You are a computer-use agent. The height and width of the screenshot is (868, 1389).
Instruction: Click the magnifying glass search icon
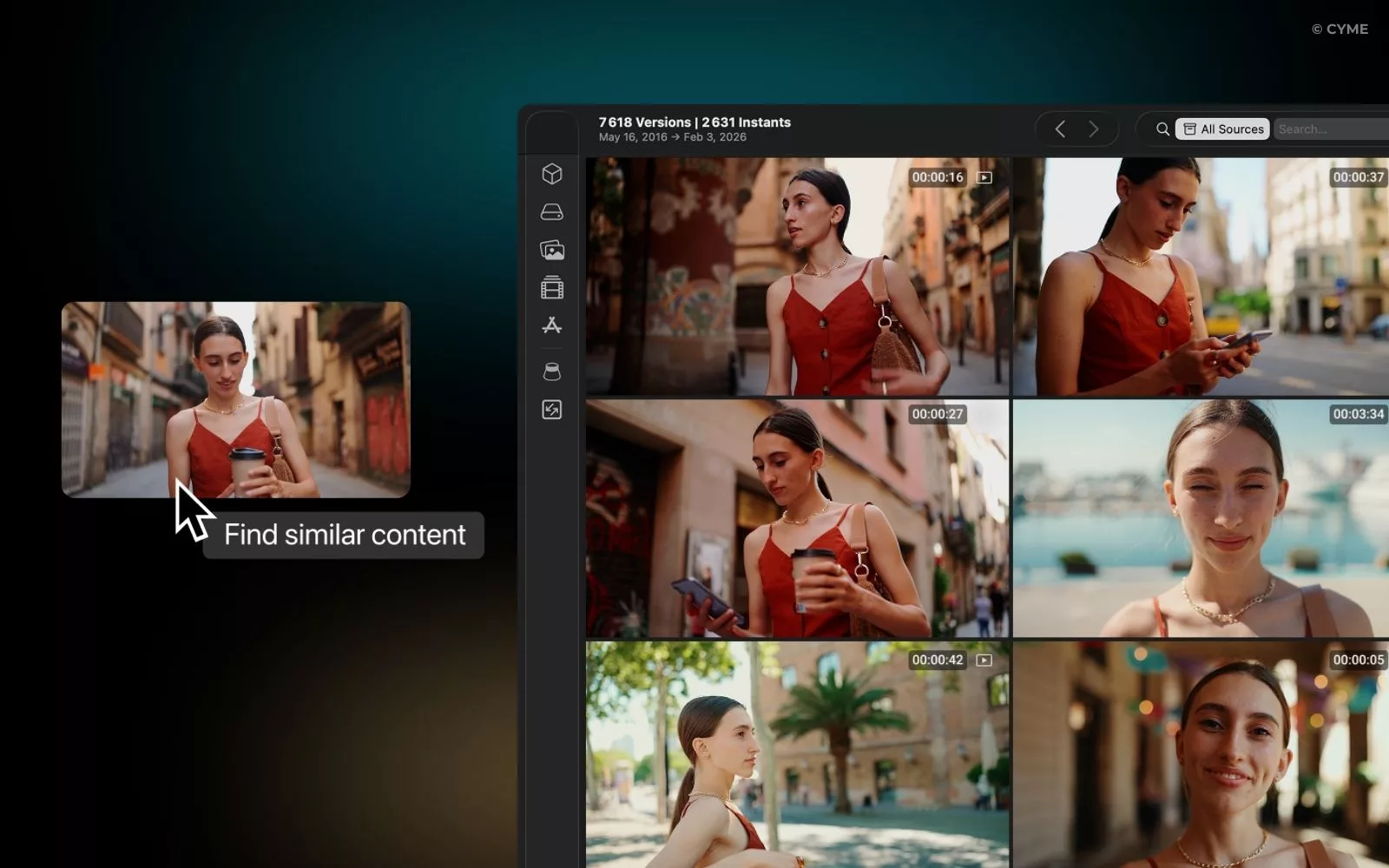[x=1162, y=129]
